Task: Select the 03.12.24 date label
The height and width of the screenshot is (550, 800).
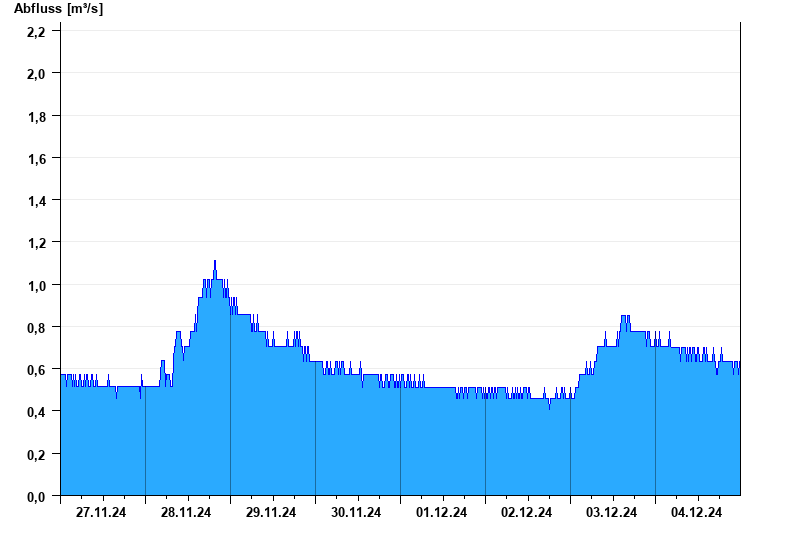Action: [611, 513]
